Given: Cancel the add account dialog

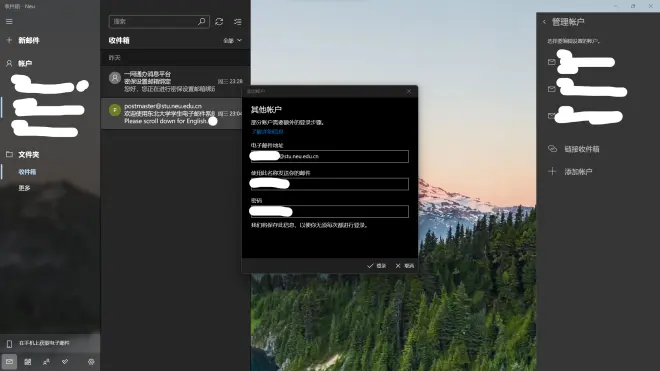Looking at the screenshot, I should (405, 266).
